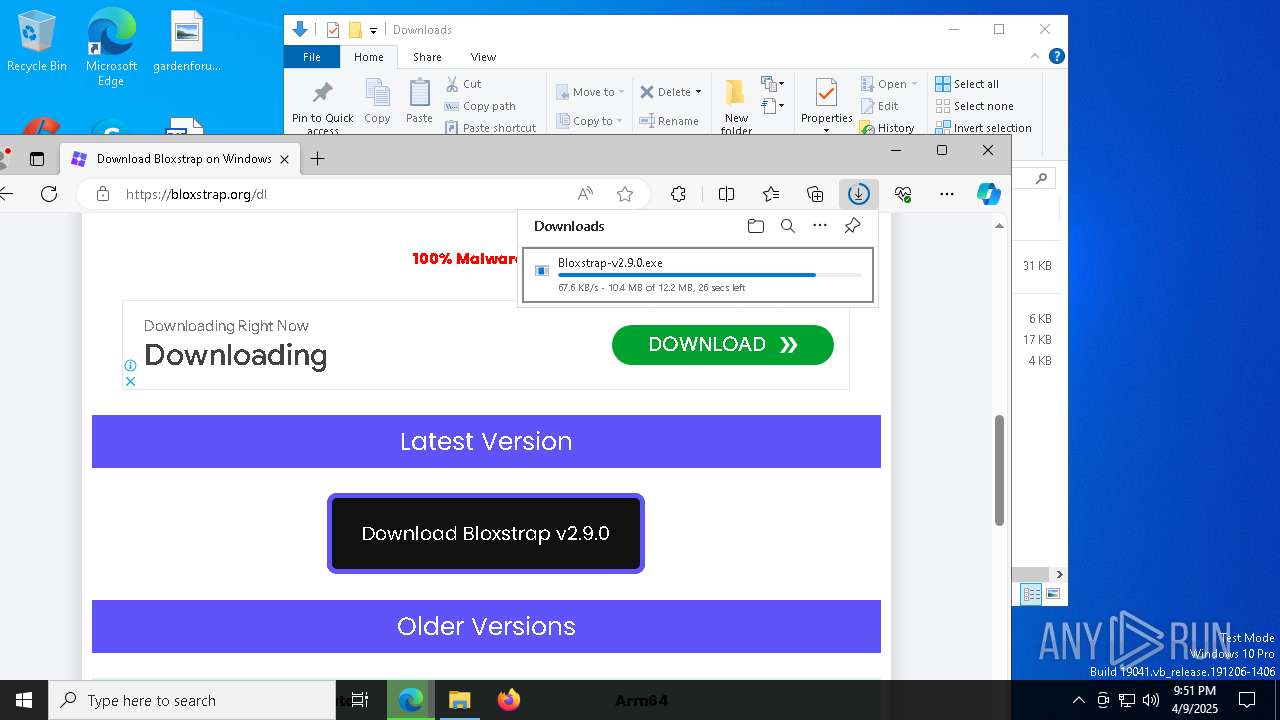Click History in Explorer ribbon
Screen dimensions: 1280x720
(x=887, y=128)
